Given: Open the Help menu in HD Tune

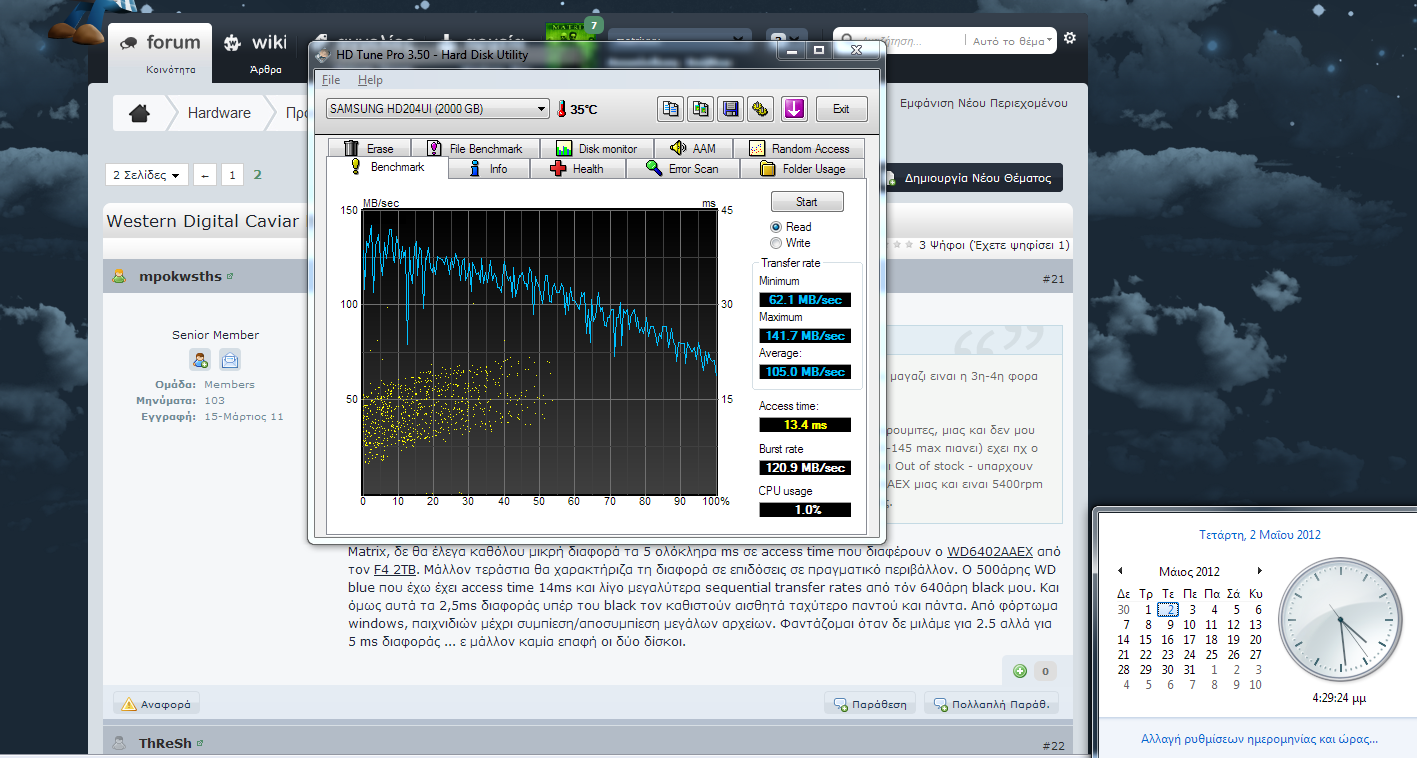Looking at the screenshot, I should pos(370,80).
